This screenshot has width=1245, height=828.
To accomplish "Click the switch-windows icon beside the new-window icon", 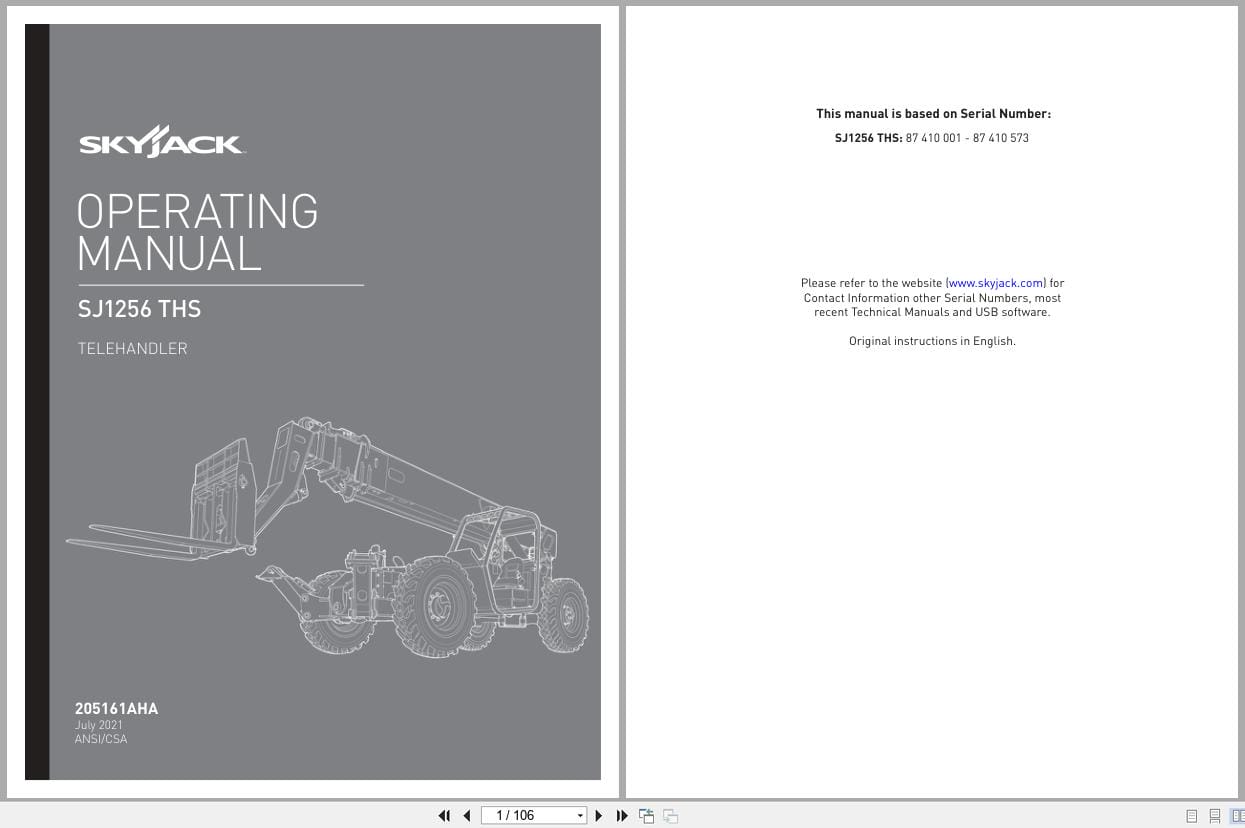I will tap(671, 815).
